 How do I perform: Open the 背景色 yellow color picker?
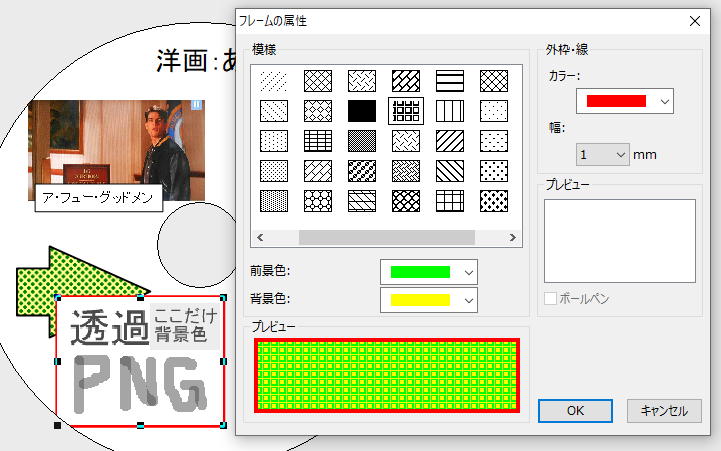pos(429,300)
